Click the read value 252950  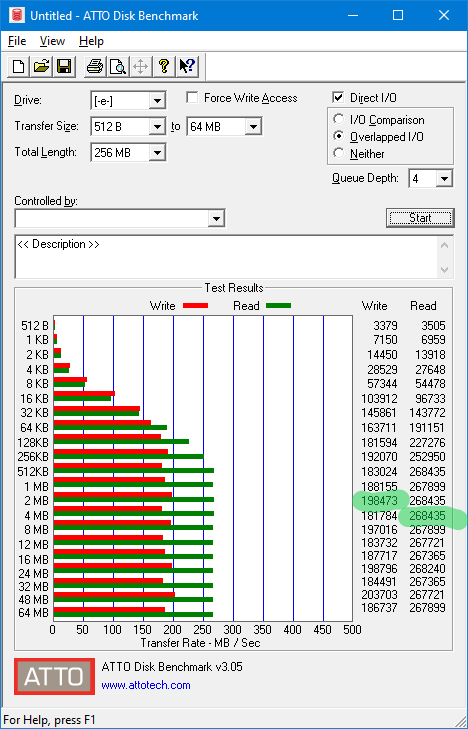[x=427, y=457]
